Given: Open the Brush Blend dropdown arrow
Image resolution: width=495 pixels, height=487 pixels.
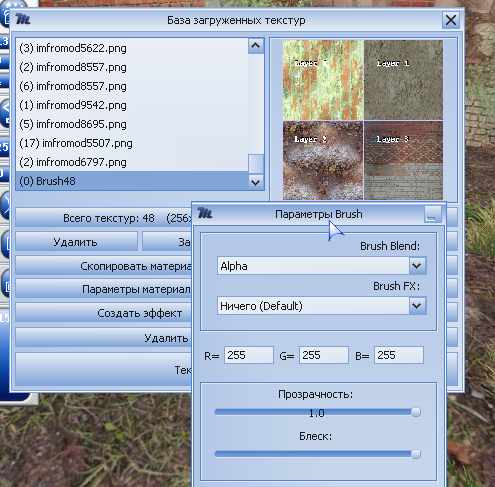Looking at the screenshot, I should pyautogui.click(x=417, y=266).
